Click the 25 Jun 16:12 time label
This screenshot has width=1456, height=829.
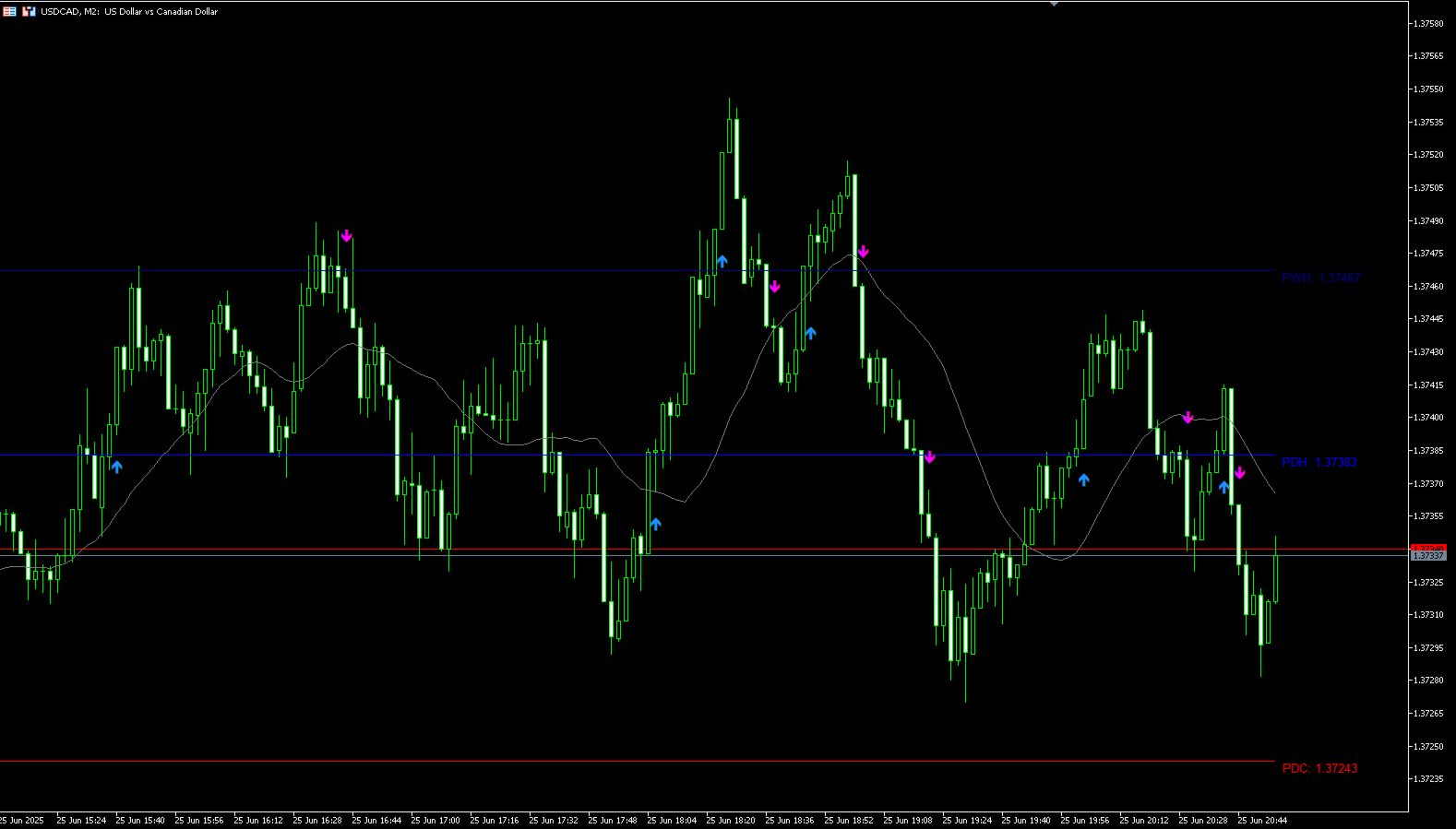(258, 820)
